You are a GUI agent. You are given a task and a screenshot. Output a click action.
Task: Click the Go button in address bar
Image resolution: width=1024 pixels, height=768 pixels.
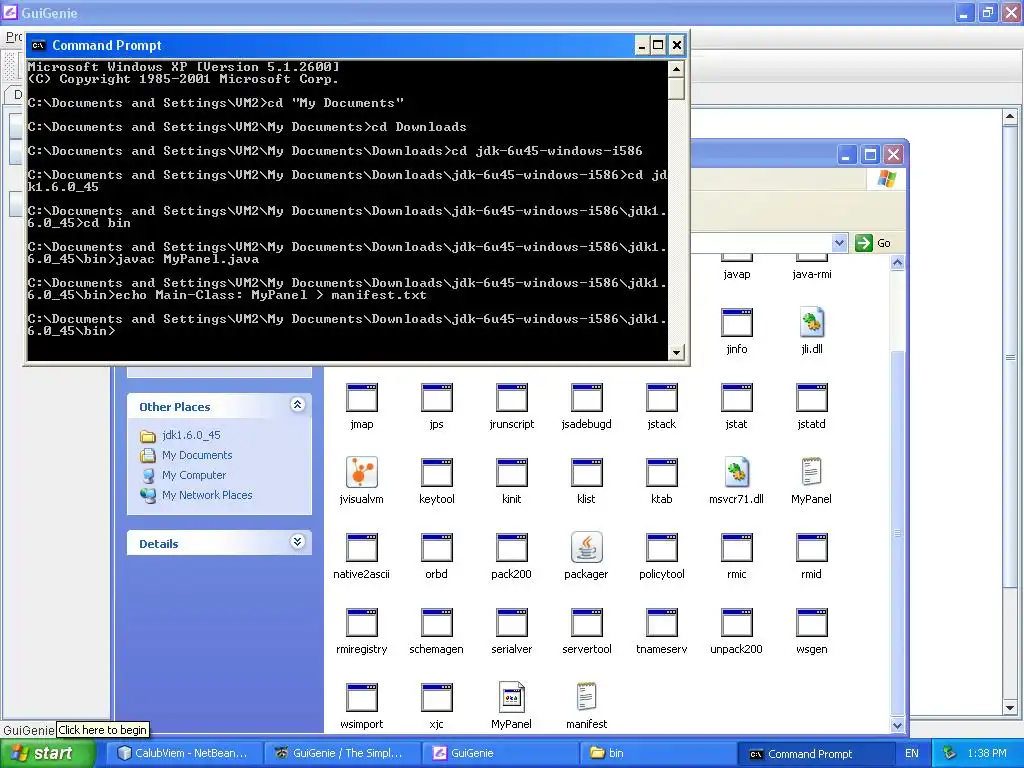873,243
